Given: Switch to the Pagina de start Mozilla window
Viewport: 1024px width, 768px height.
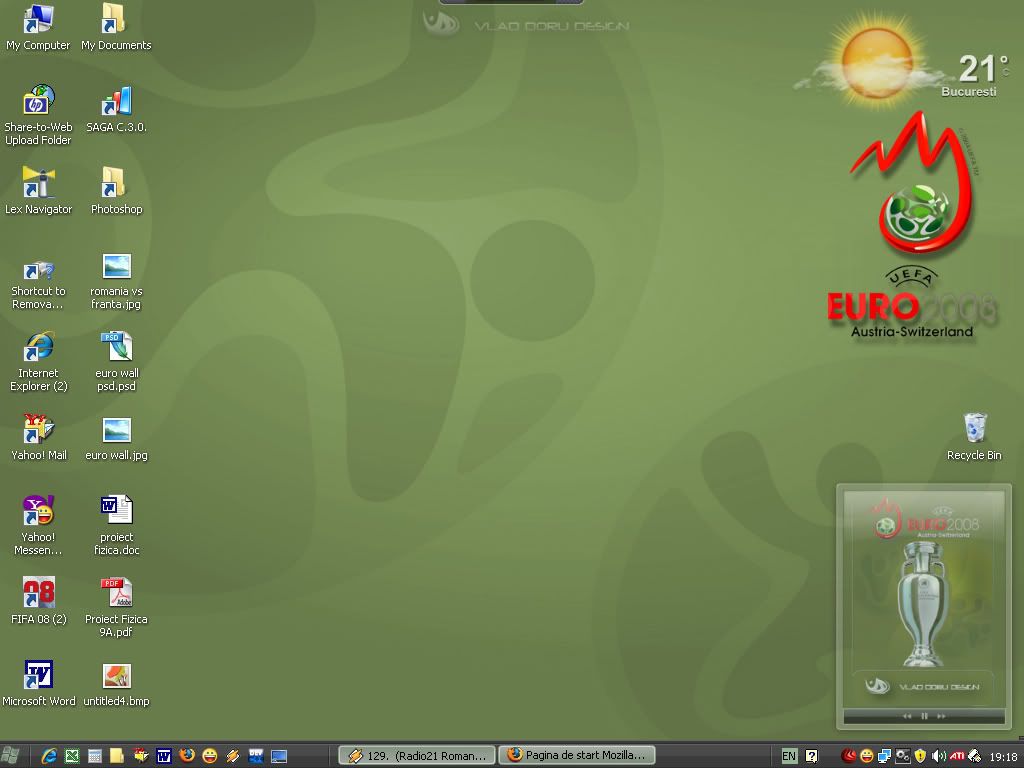Looking at the screenshot, I should (x=575, y=755).
